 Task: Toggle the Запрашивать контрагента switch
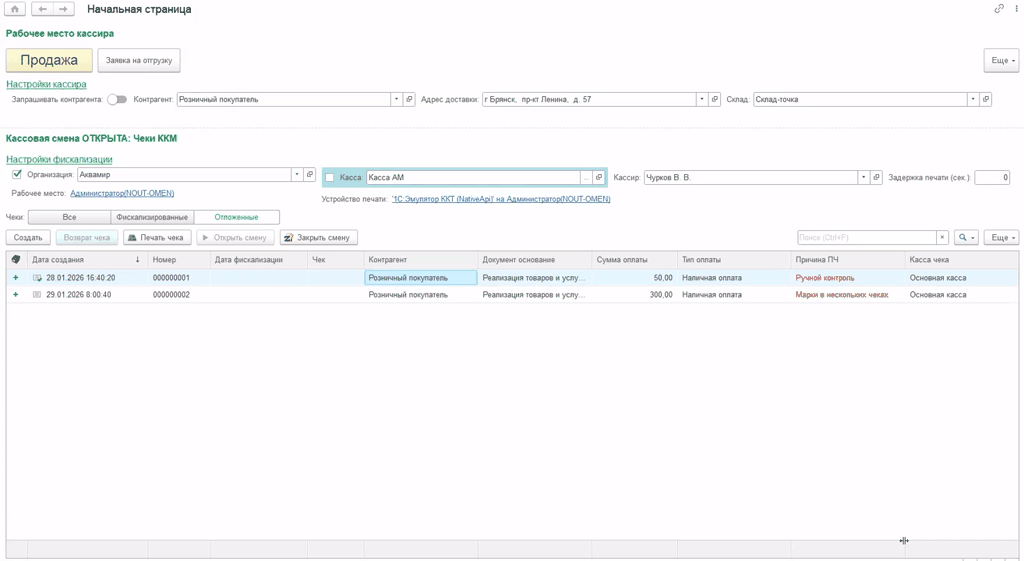[x=117, y=100]
